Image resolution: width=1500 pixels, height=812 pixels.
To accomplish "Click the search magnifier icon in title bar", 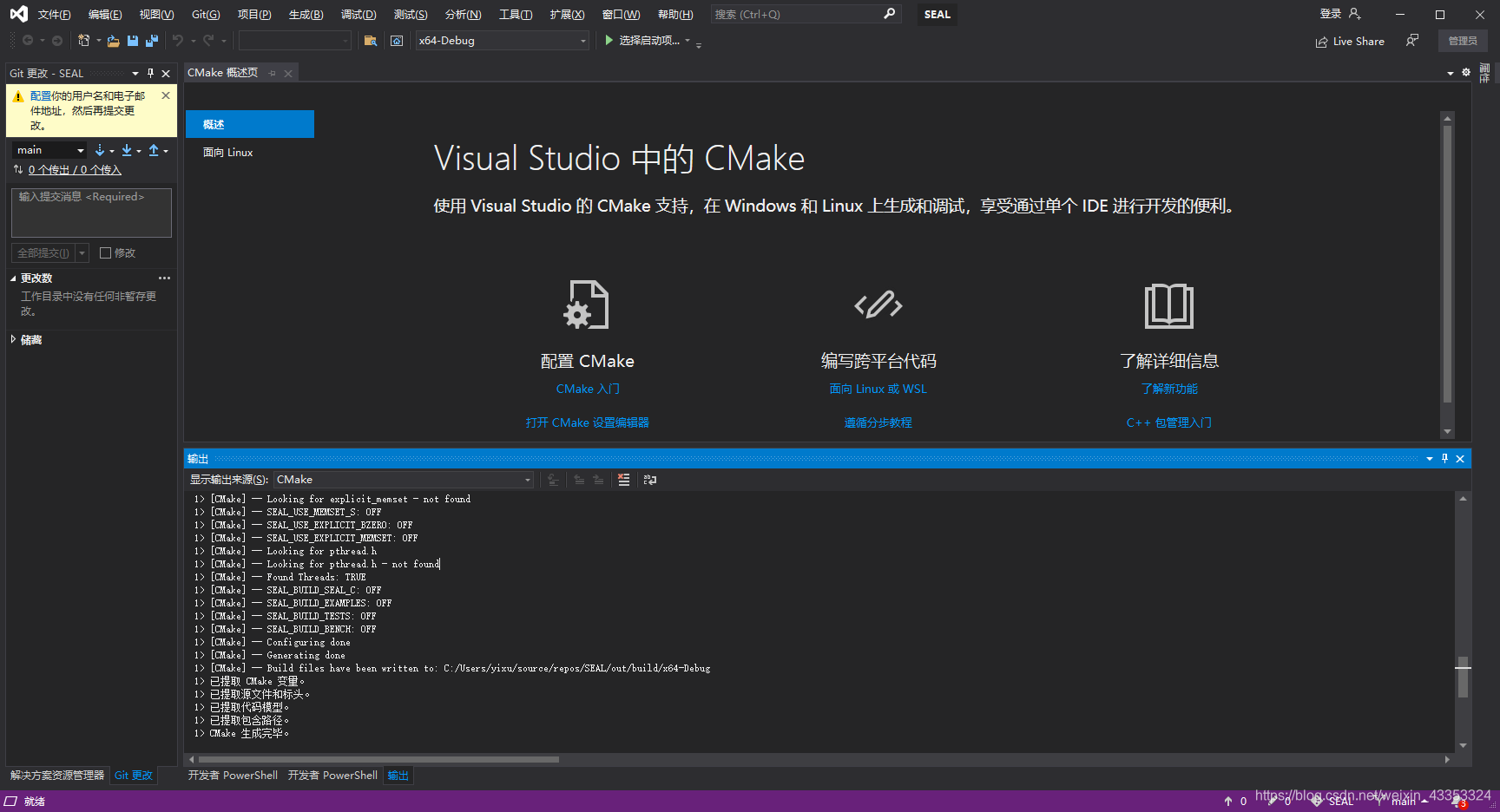I will point(890,14).
